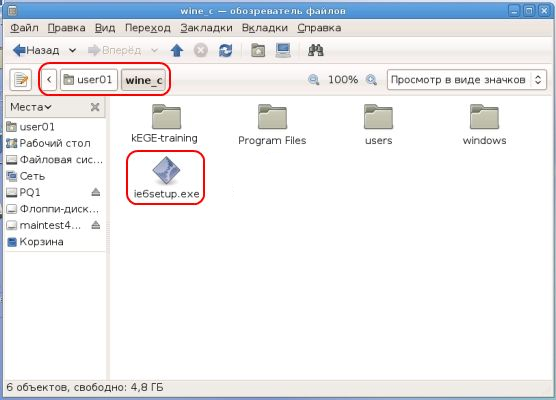Go up to the parent folder

click(x=177, y=50)
